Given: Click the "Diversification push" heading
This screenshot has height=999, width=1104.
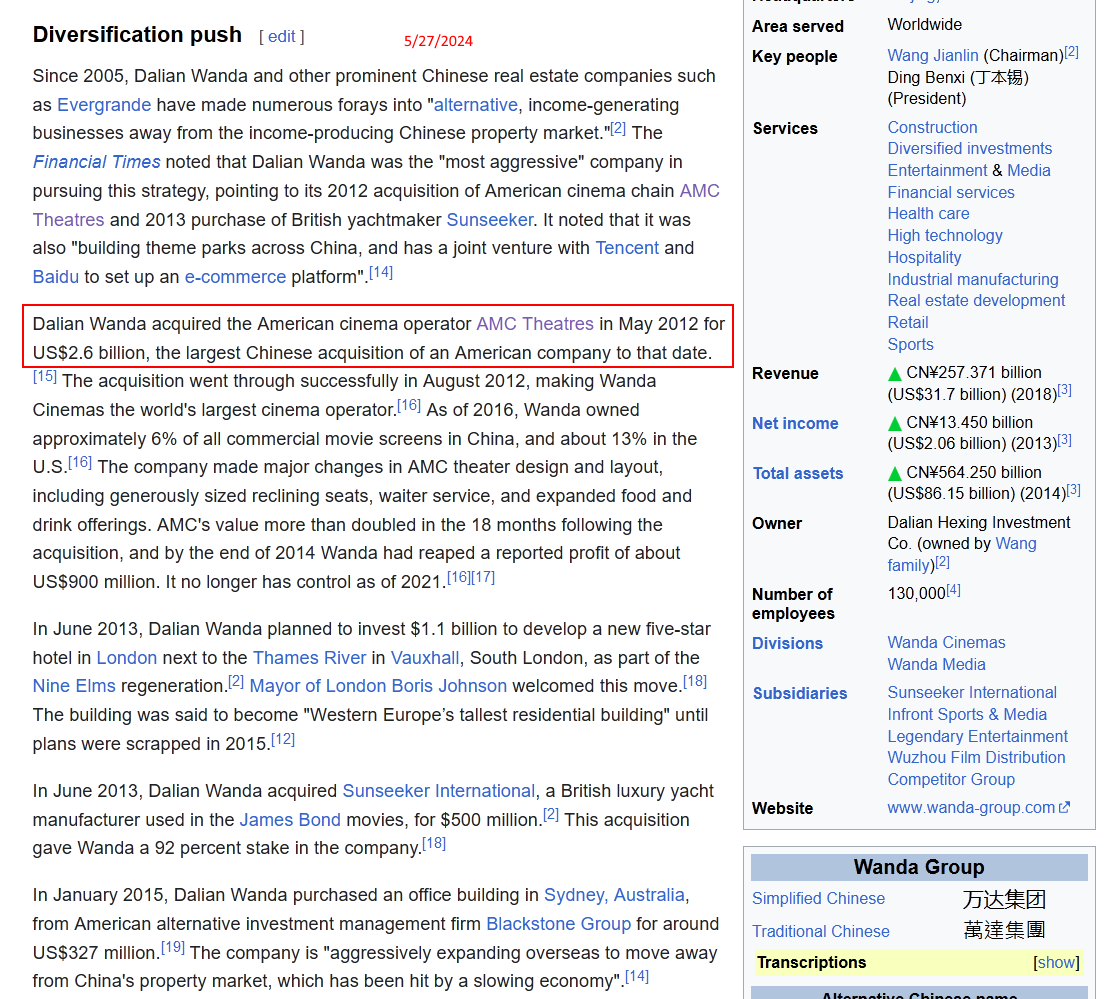Looking at the screenshot, I should point(137,34).
